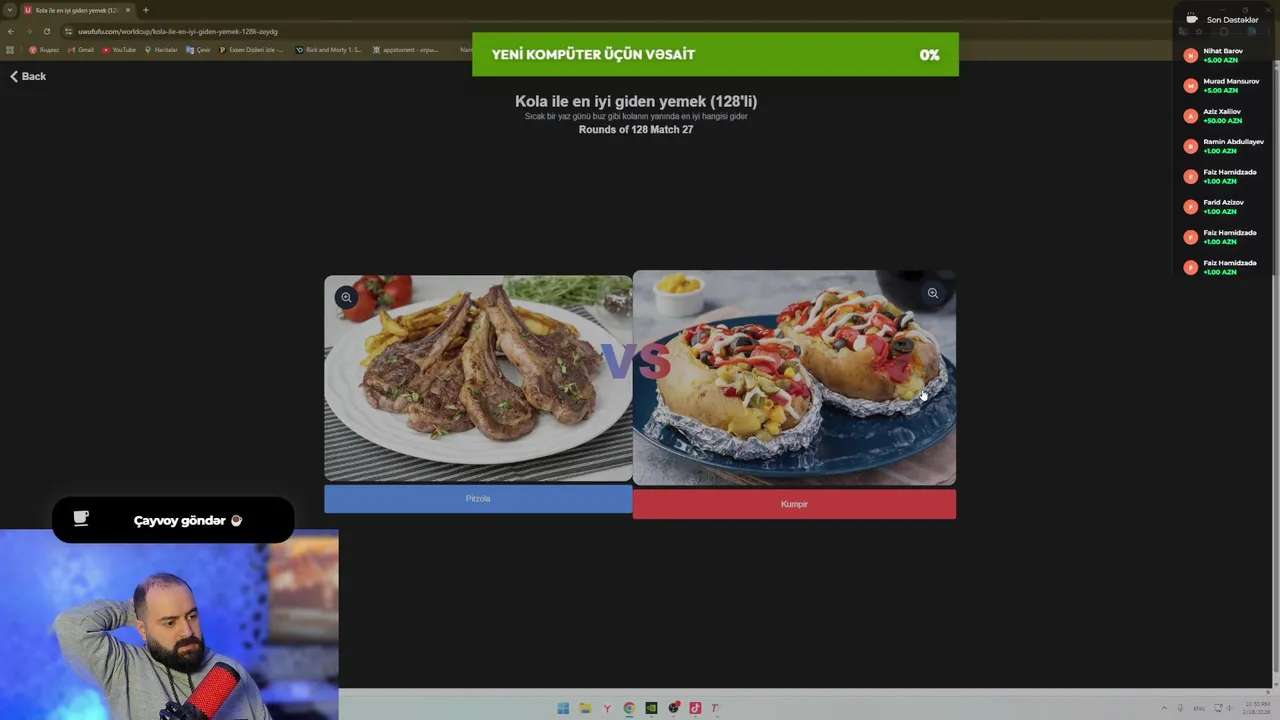
Task: Click the microphone tray icon
Action: coord(1180,708)
